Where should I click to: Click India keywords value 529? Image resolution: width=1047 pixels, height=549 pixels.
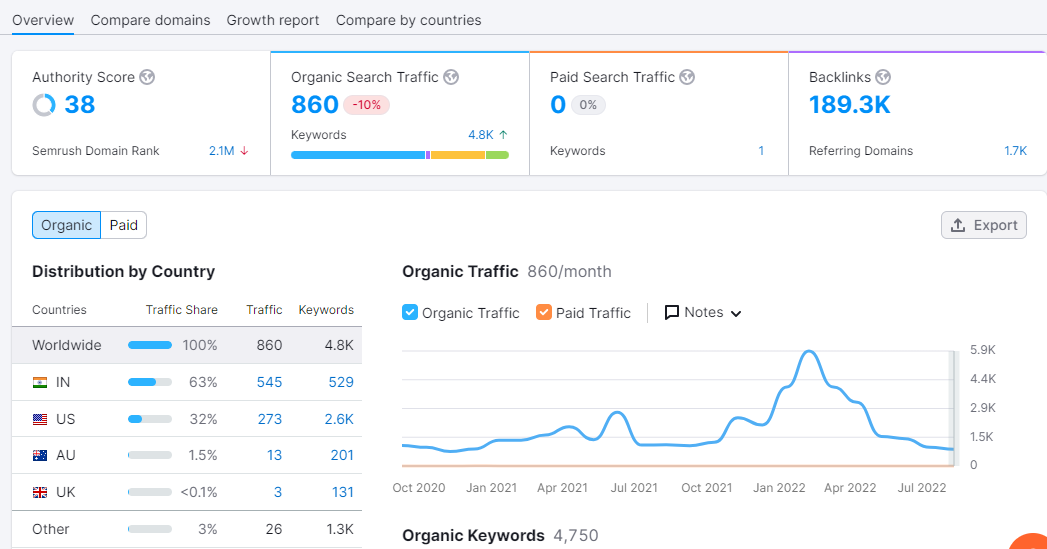pyautogui.click(x=341, y=382)
